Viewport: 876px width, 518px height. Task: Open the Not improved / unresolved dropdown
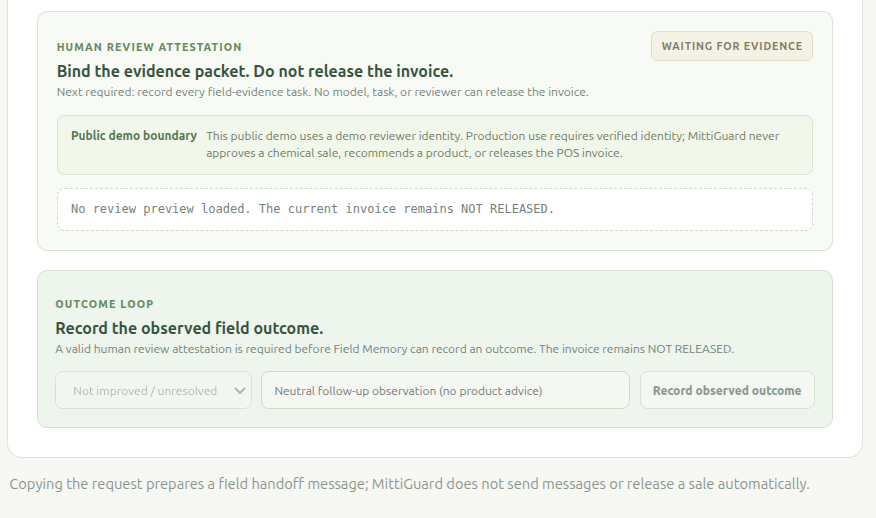coord(153,390)
